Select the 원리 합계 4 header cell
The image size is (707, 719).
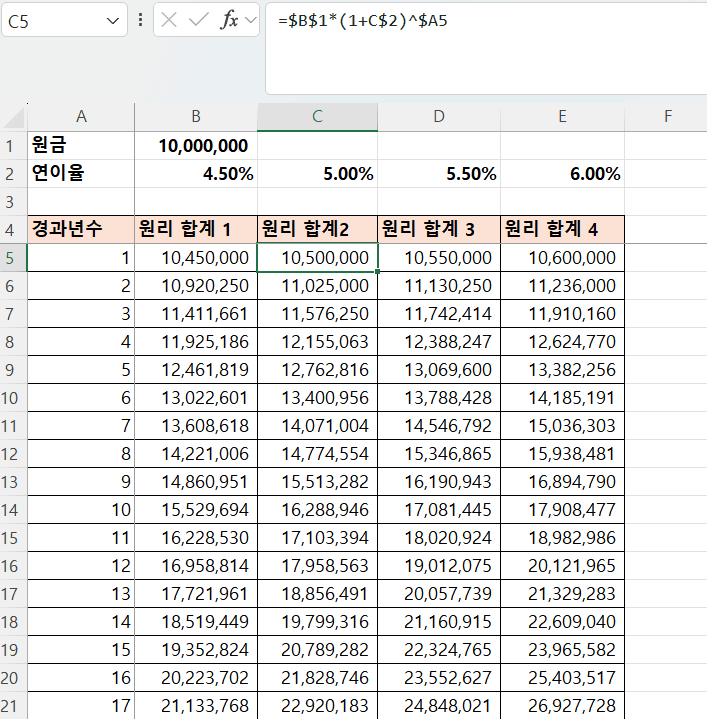pos(562,229)
